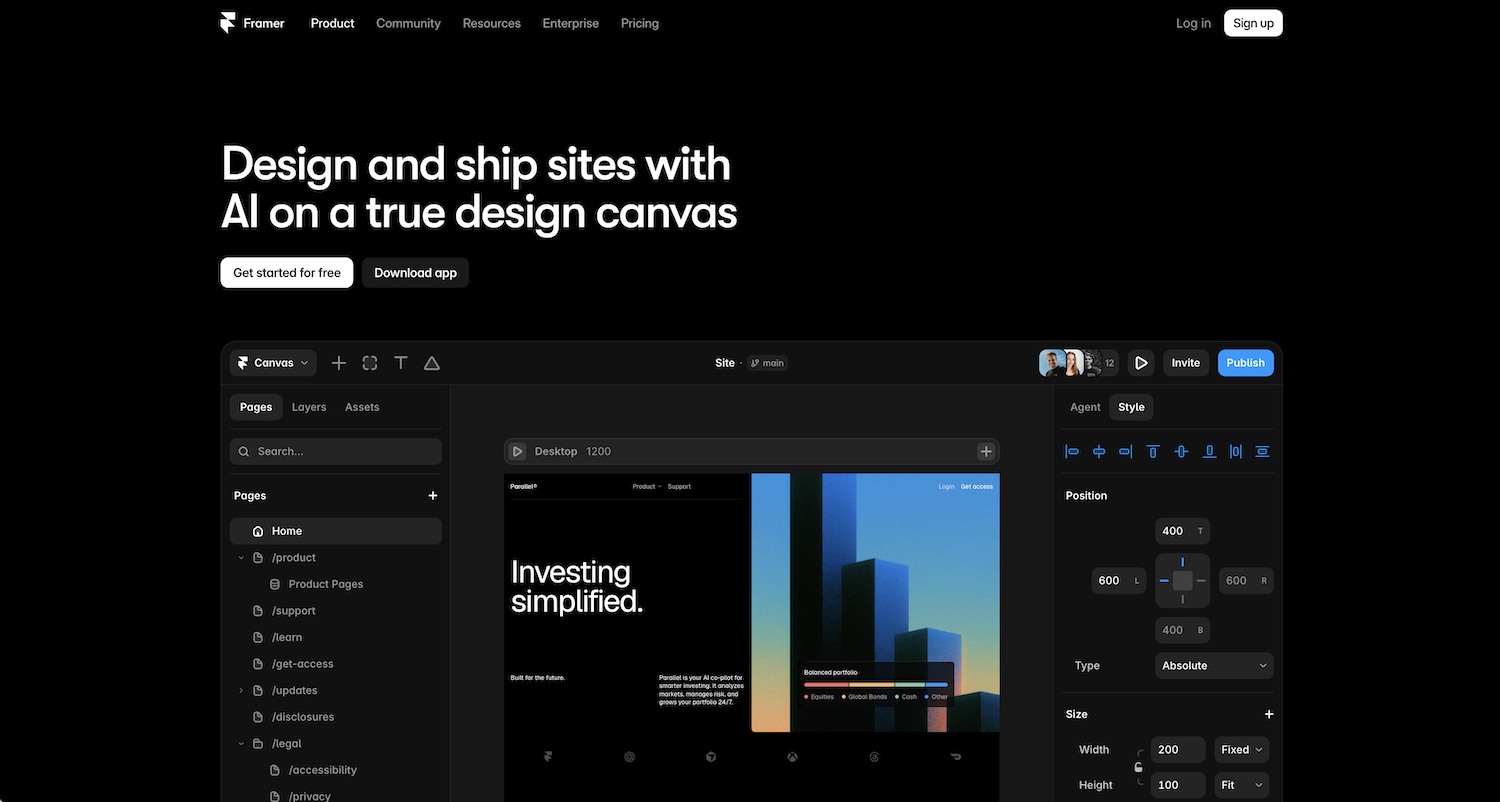
Task: Switch to the Agent tab
Action: (1085, 407)
